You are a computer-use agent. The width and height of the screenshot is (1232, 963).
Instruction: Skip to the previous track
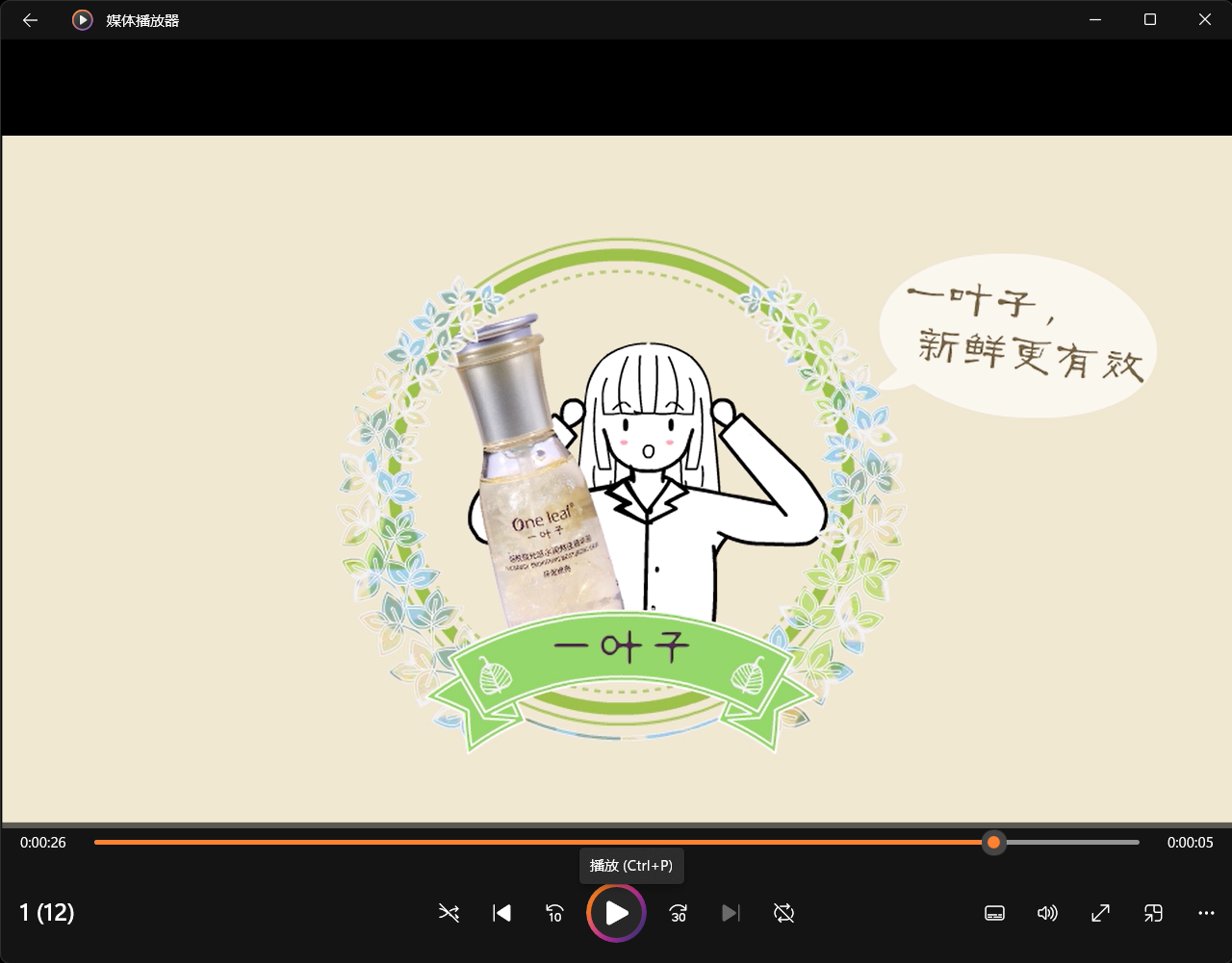501,913
